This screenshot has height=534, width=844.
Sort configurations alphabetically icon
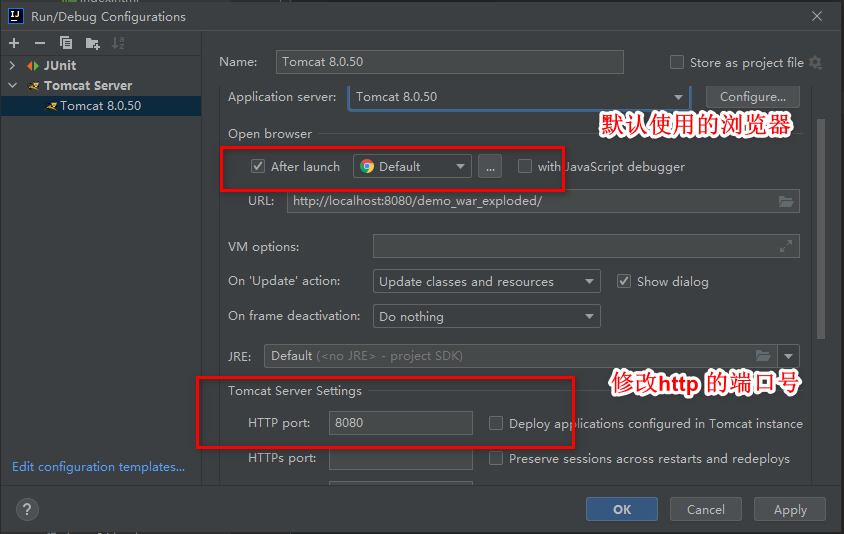pyautogui.click(x=118, y=43)
